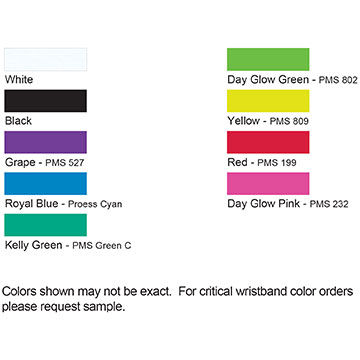
Task: Click the Day Glow Green PMS 802 label
Action: click(x=292, y=80)
